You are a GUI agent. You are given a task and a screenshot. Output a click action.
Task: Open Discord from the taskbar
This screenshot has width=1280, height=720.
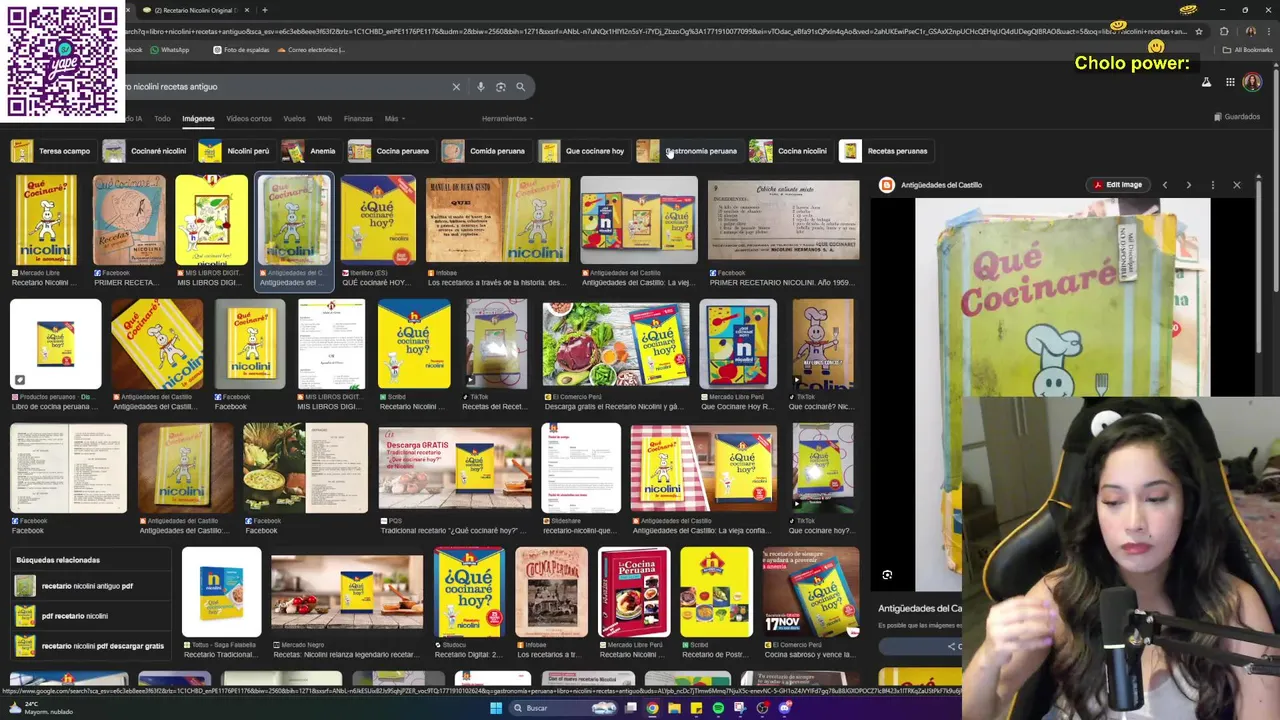click(785, 708)
